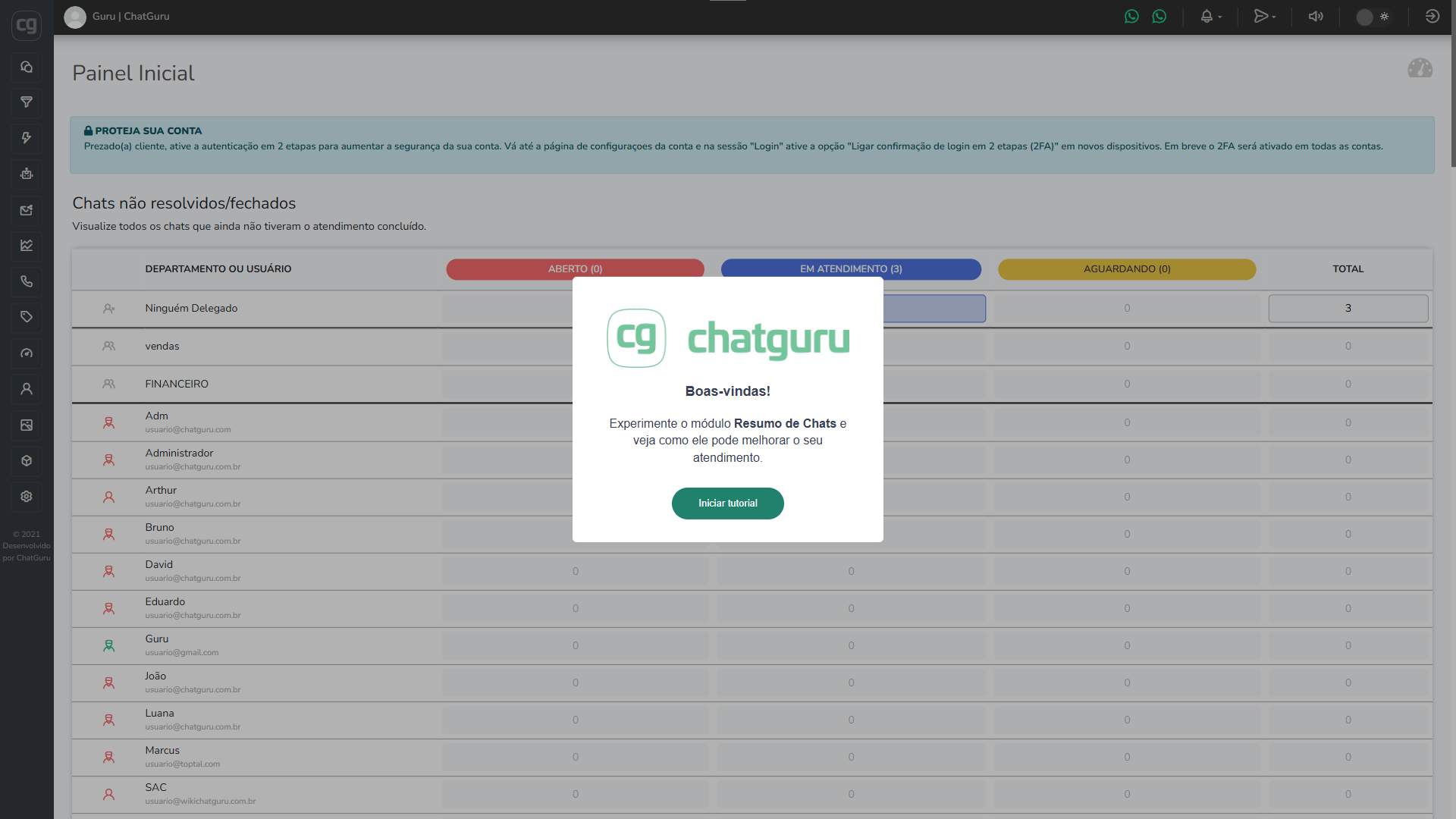This screenshot has height=819, width=1456.
Task: Click the user name Bruno
Action: (x=159, y=527)
